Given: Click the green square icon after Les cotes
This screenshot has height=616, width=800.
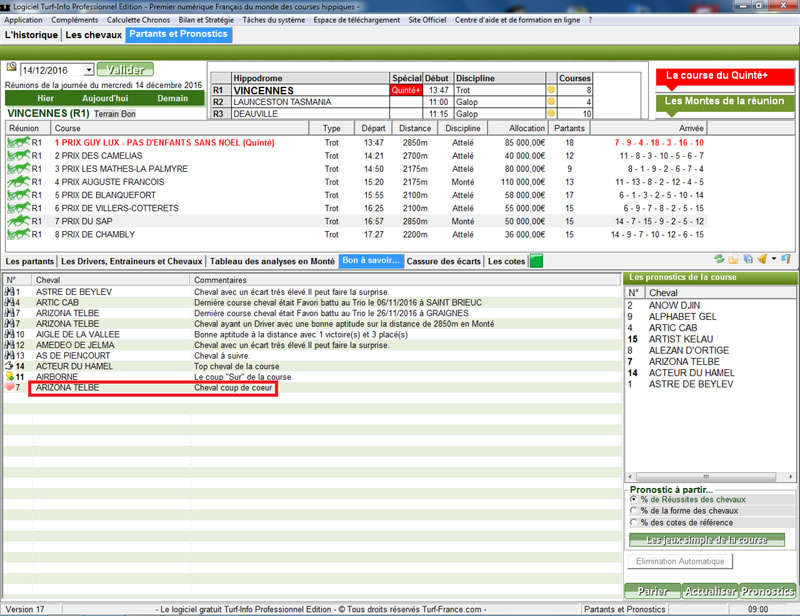Looking at the screenshot, I should point(536,262).
